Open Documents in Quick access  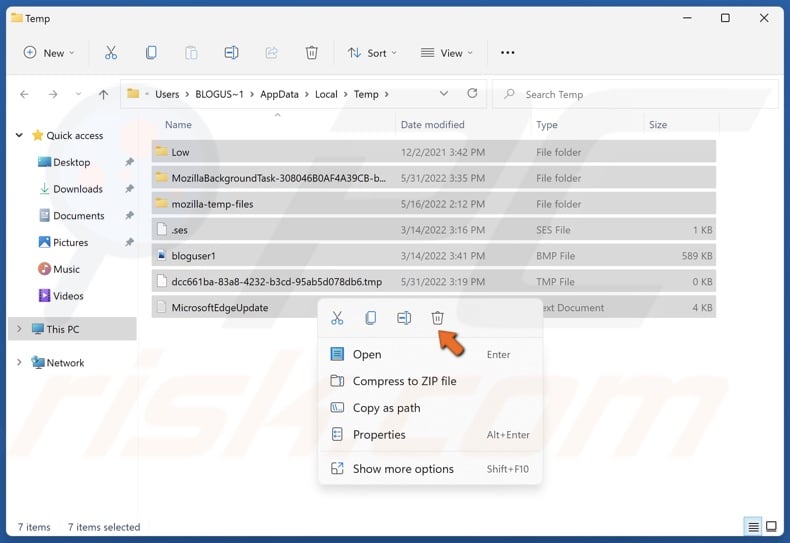pyautogui.click(x=79, y=216)
